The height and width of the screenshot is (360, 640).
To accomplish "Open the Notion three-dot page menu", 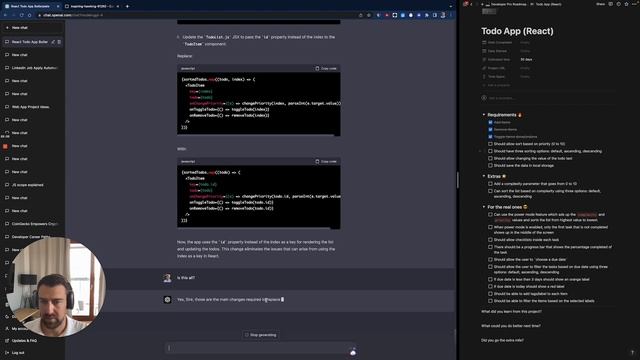I will coord(634,4).
